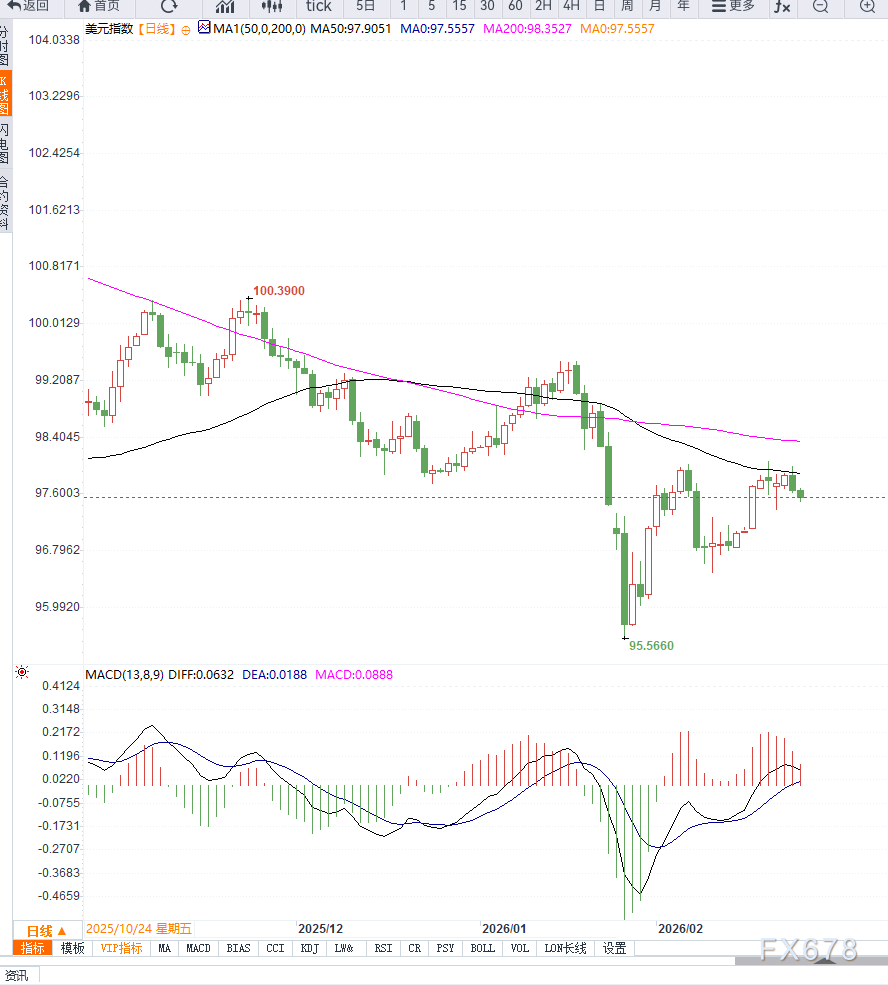This screenshot has width=888, height=985.
Task: Expand the circle icon next to 日线 label
Action: tap(186, 30)
